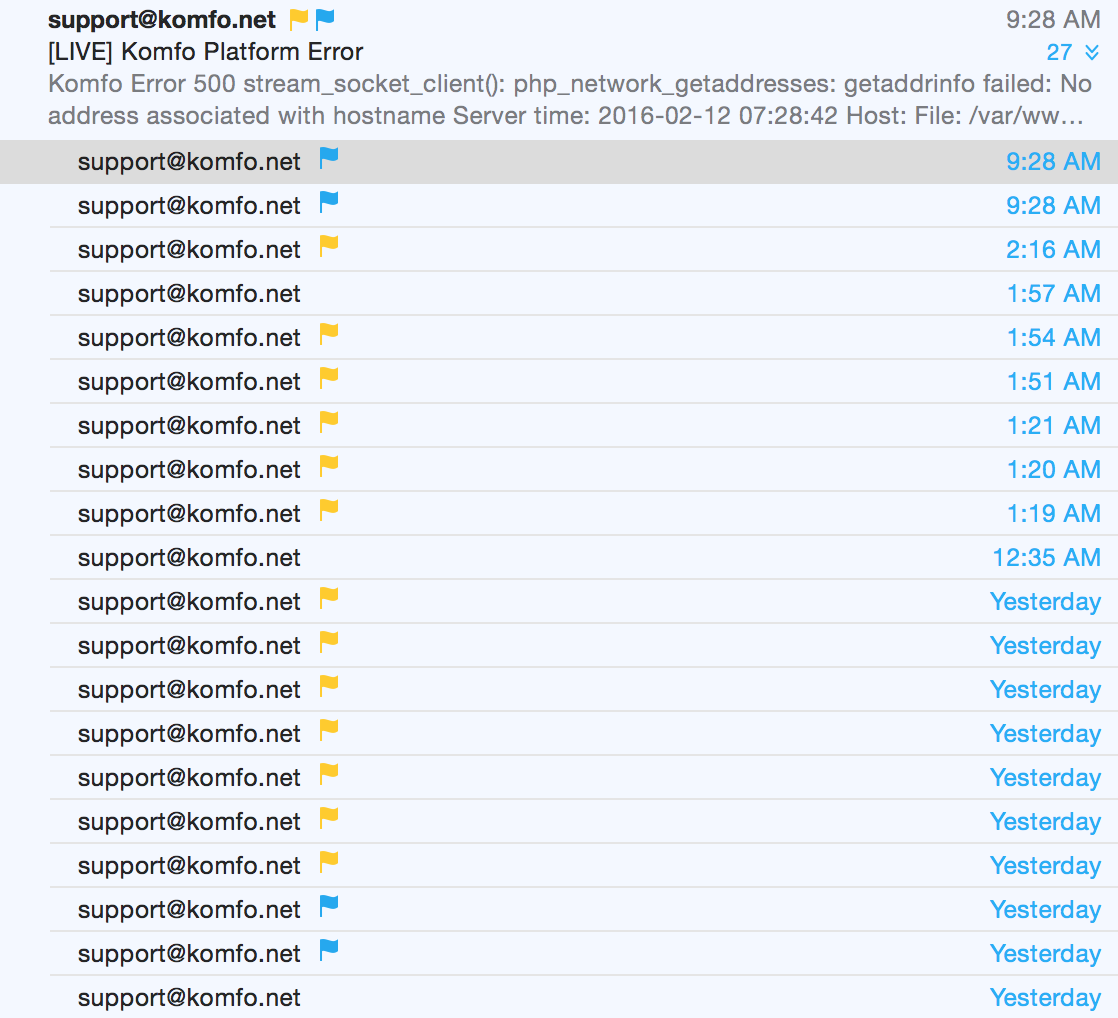The image size is (1118, 1018).
Task: Click the blue flag on the highlighted 9:28 AM message
Action: click(329, 158)
